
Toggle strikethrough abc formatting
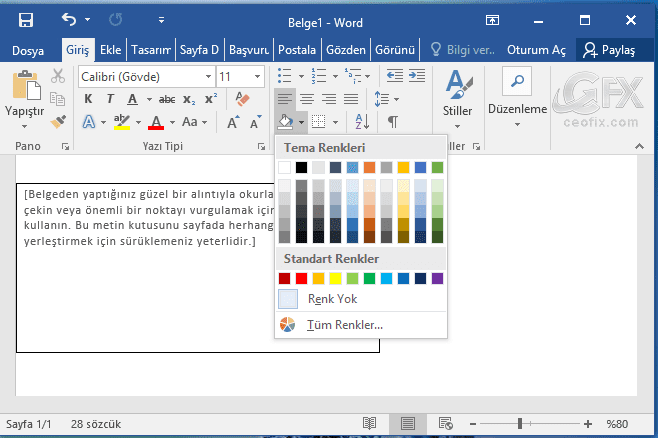click(167, 99)
